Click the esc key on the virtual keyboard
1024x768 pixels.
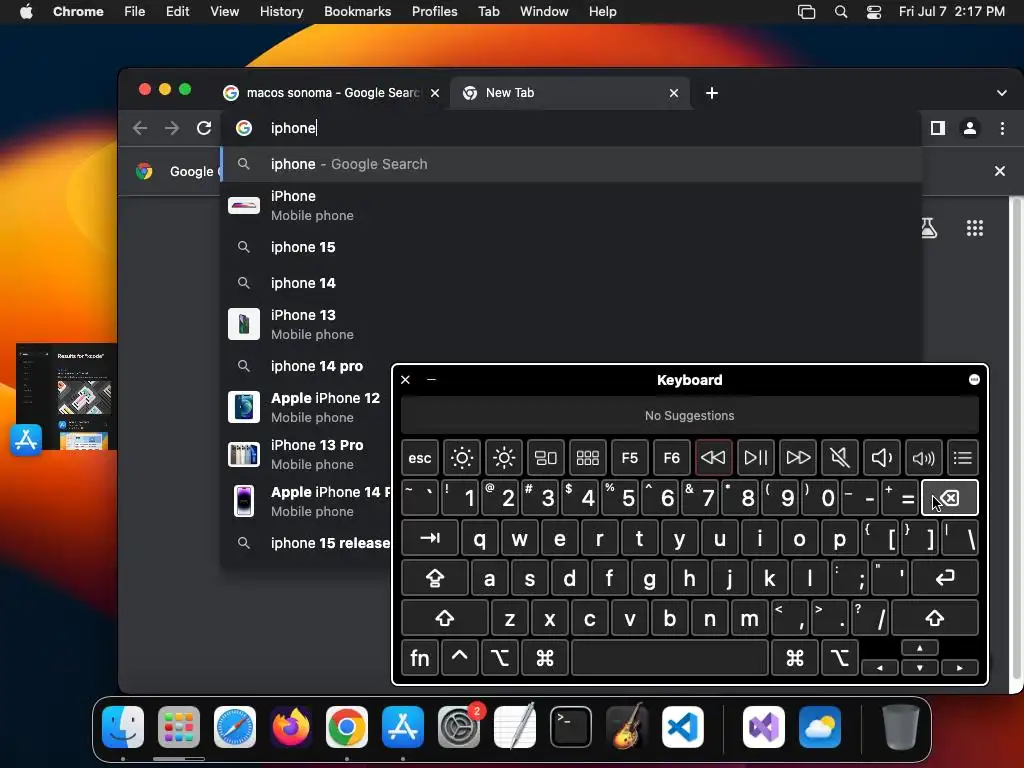point(419,458)
